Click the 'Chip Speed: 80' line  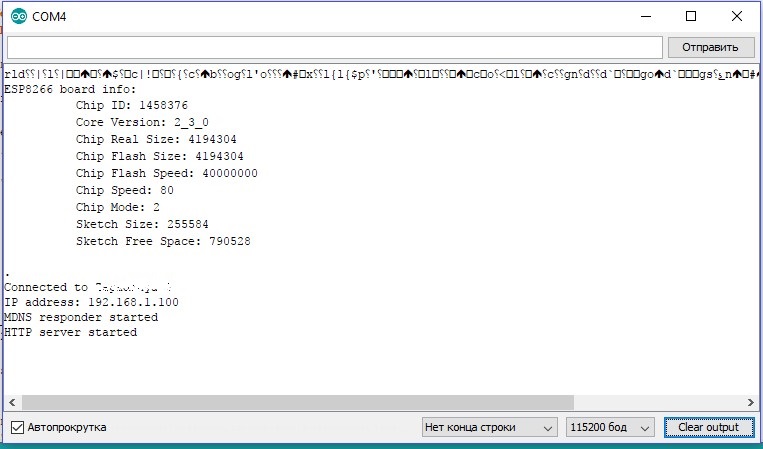pyautogui.click(x=125, y=190)
